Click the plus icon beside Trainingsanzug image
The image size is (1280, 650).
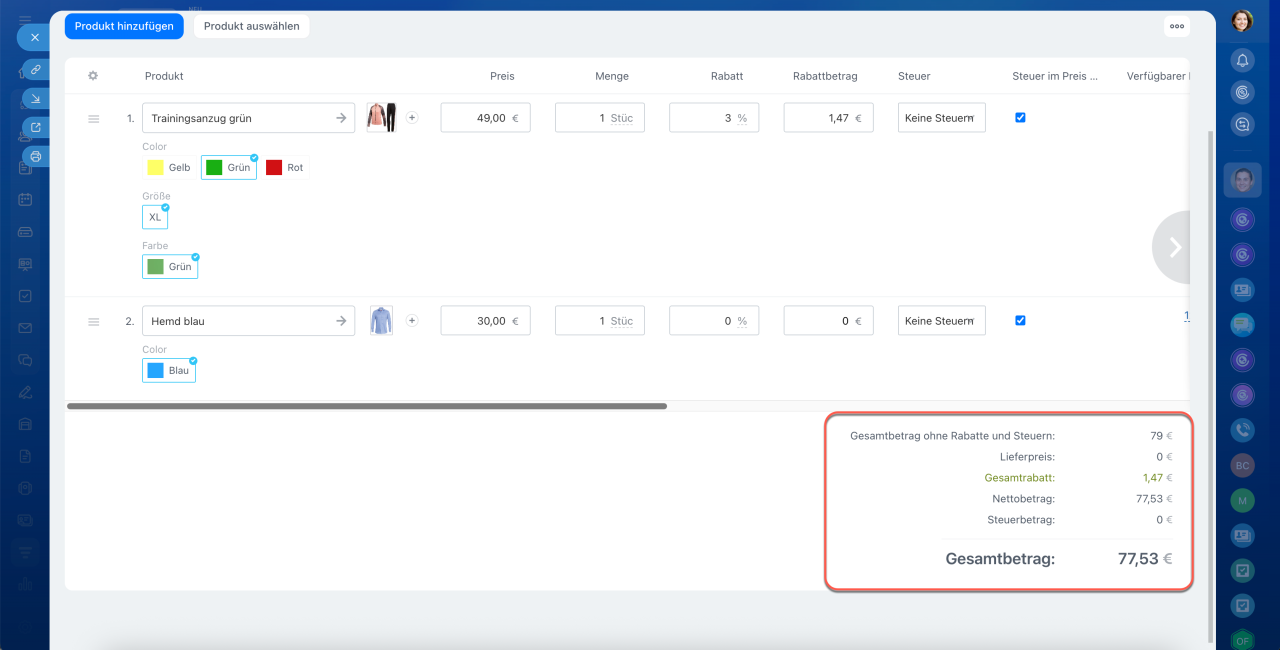pos(412,117)
